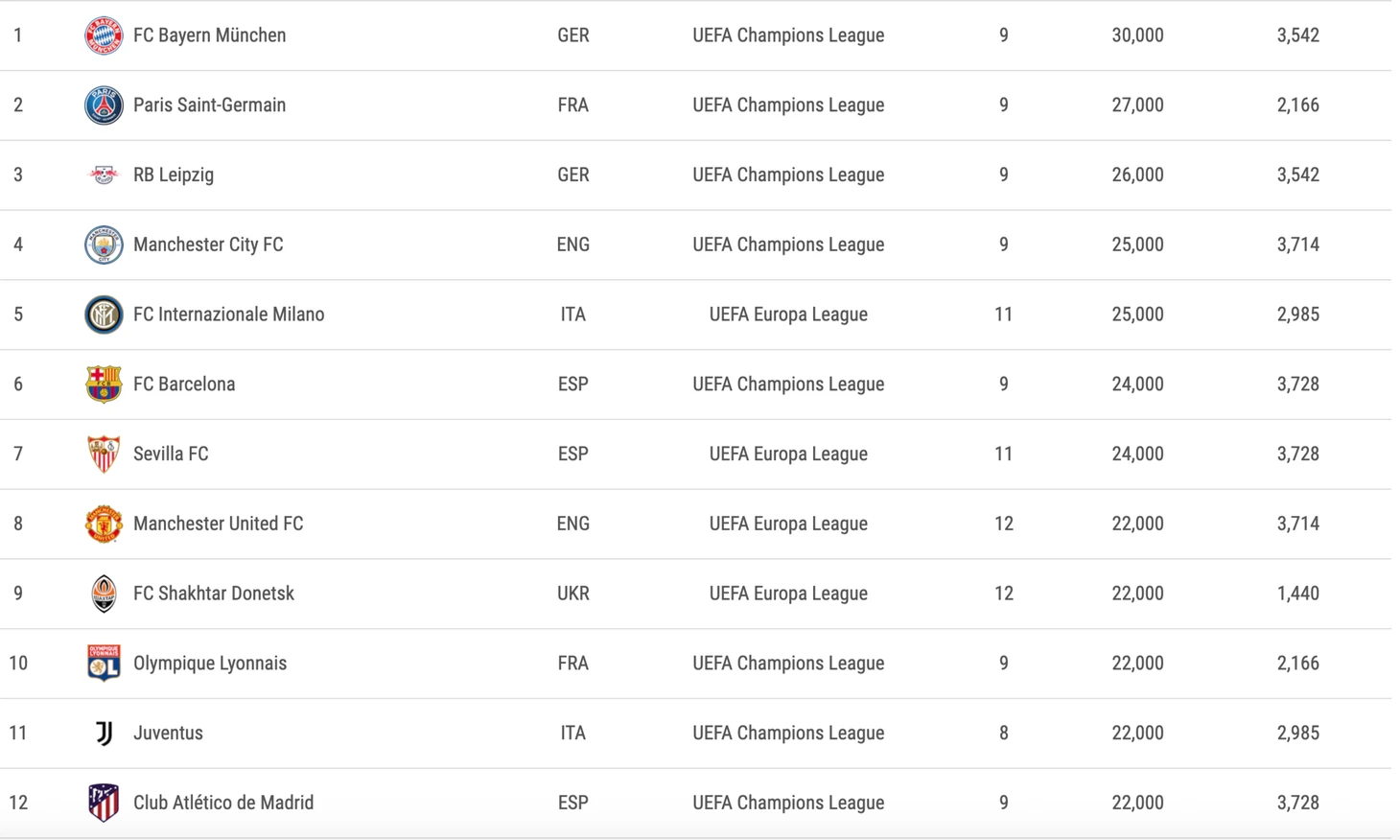1400x840 pixels.
Task: Open the Juventus team name link
Action: 168,734
